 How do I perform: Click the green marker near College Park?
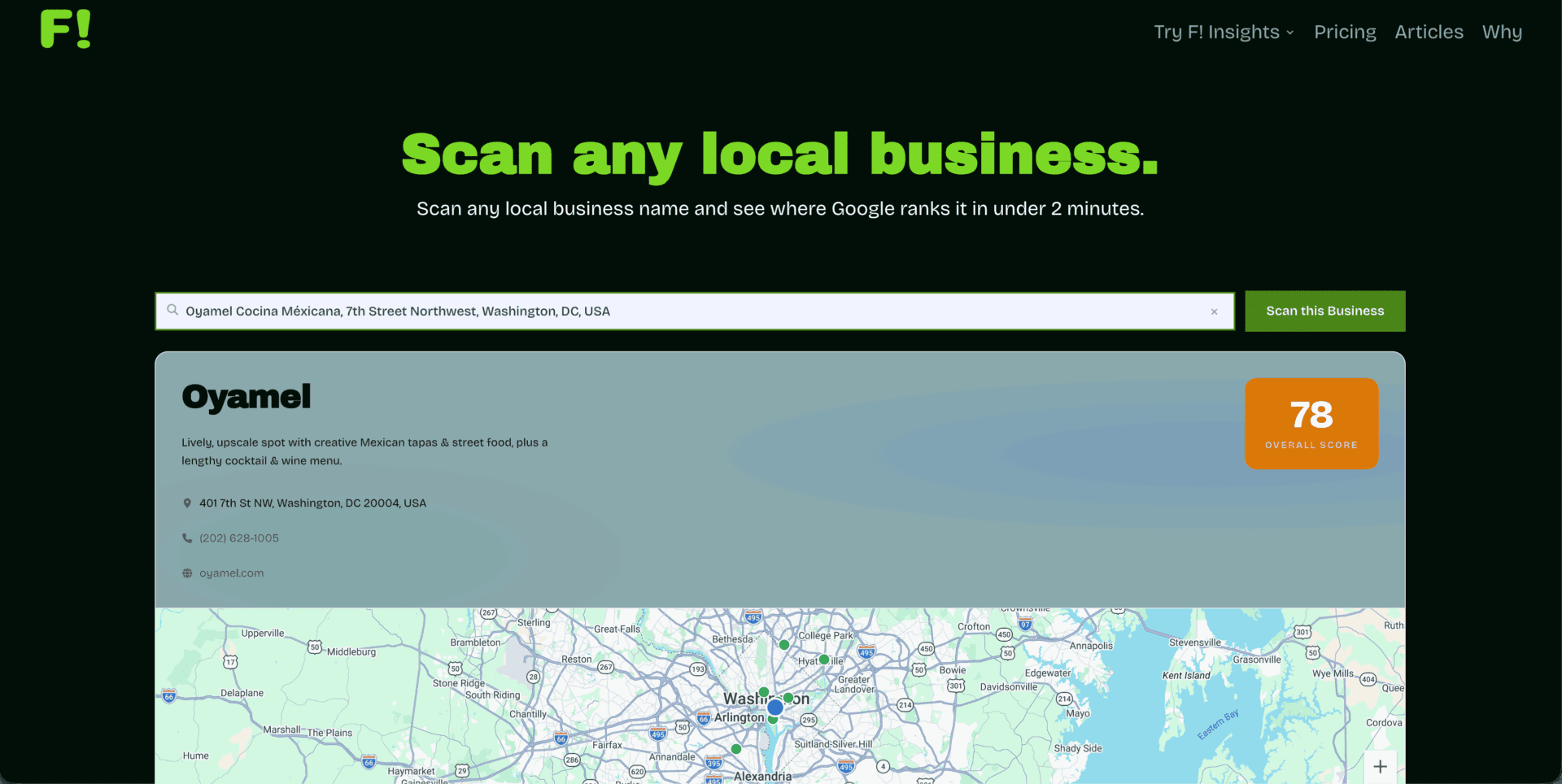[784, 645]
